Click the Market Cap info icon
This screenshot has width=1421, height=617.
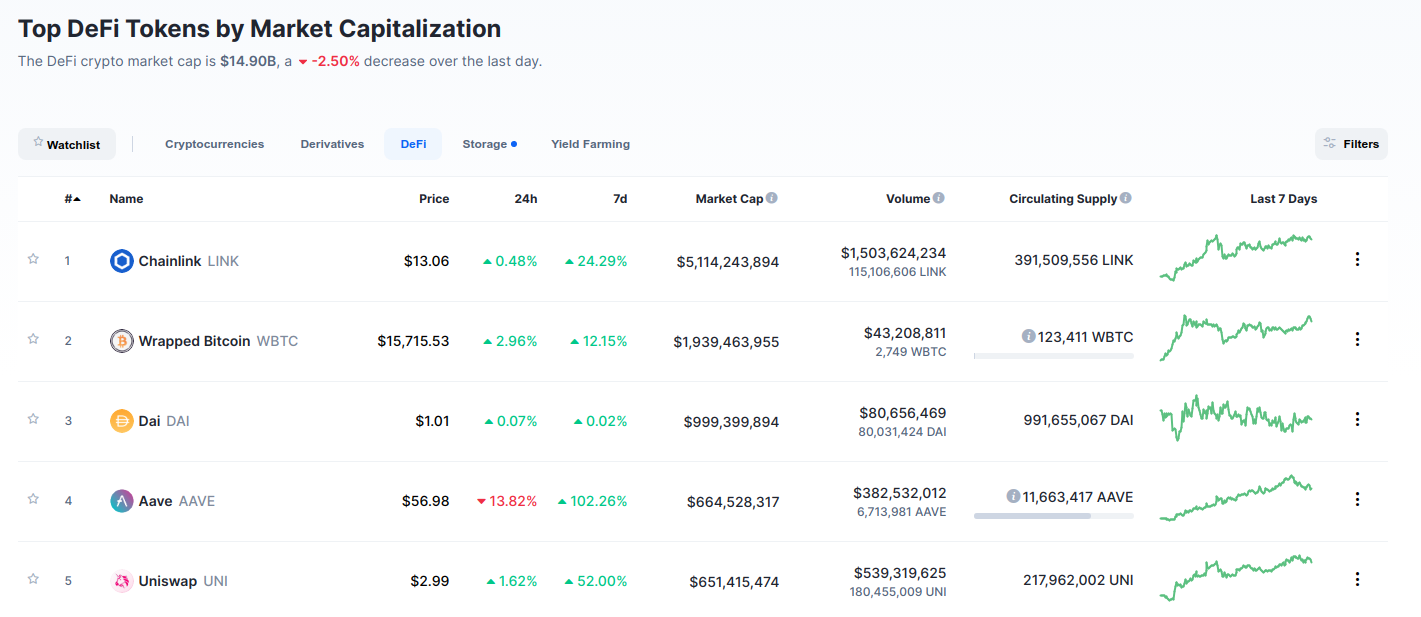click(771, 197)
